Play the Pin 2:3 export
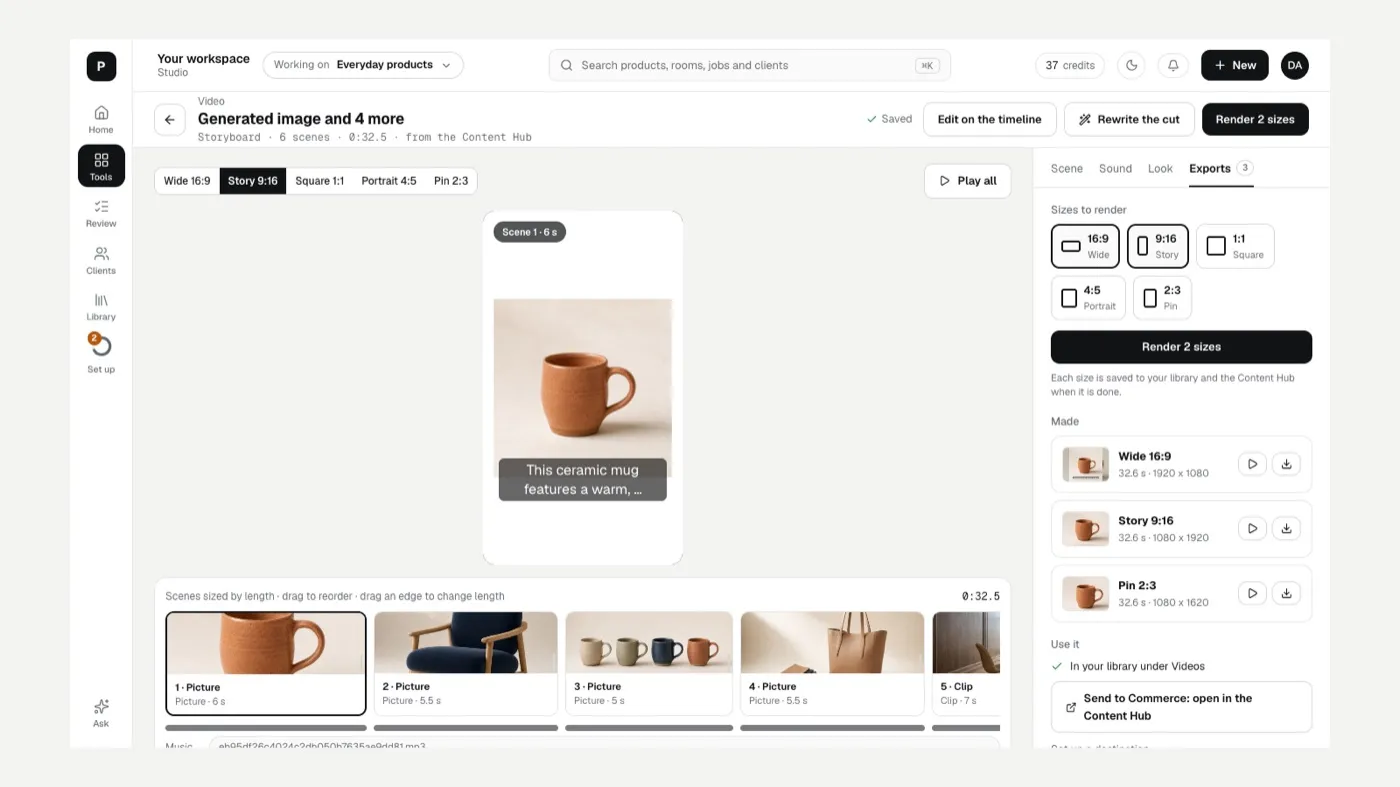This screenshot has width=1400, height=787. (x=1252, y=593)
